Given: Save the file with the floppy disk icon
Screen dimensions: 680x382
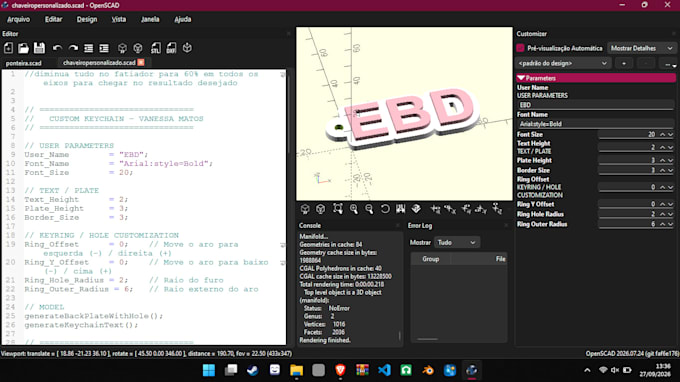Looking at the screenshot, I should coord(39,48).
